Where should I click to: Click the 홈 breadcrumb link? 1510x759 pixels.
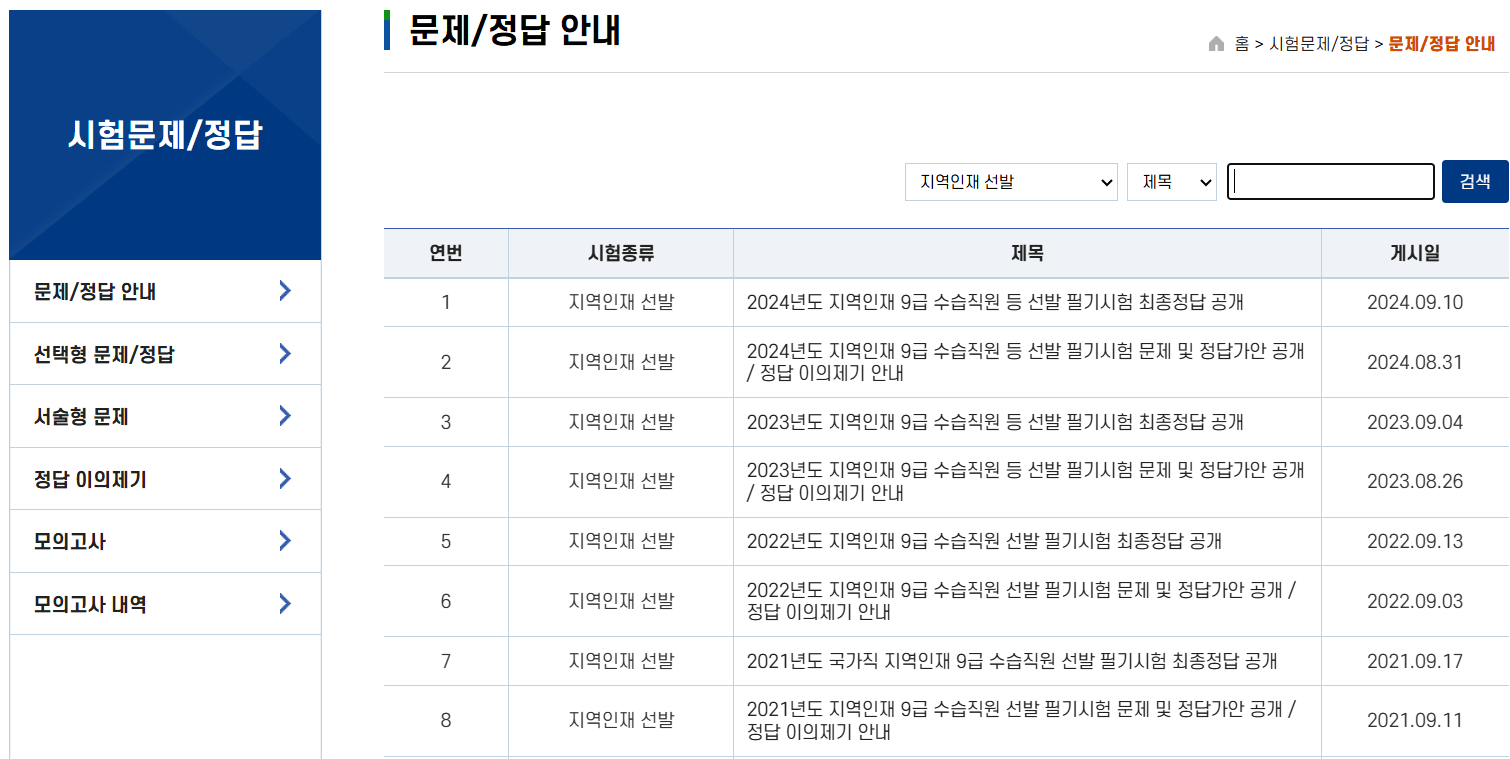coord(1240,44)
